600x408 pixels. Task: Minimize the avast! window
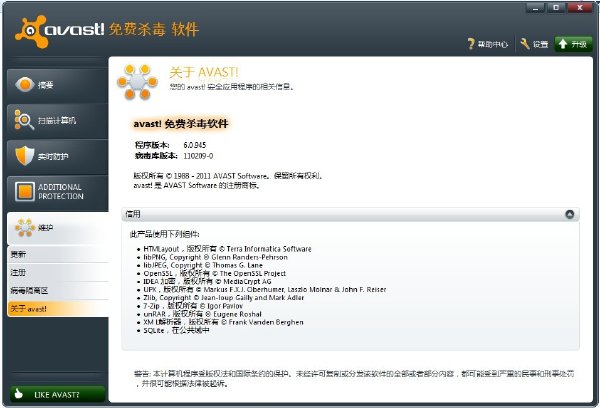pyautogui.click(x=535, y=8)
